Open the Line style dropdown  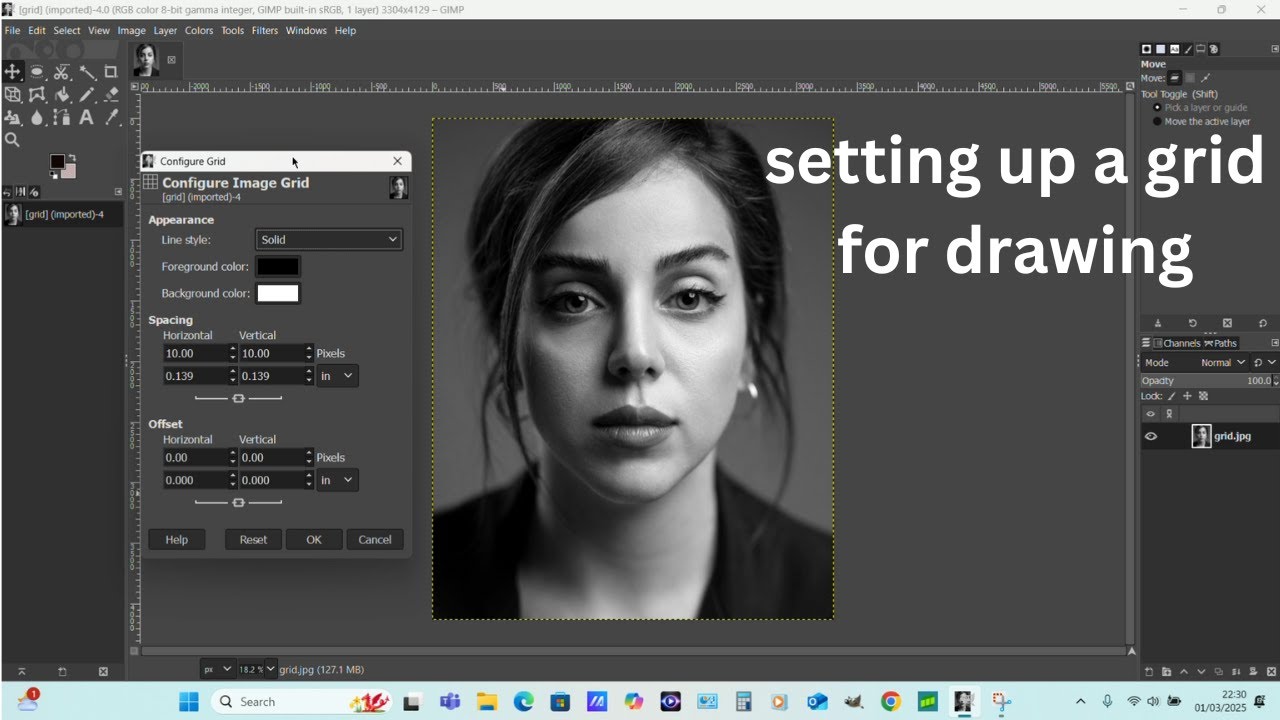click(329, 239)
